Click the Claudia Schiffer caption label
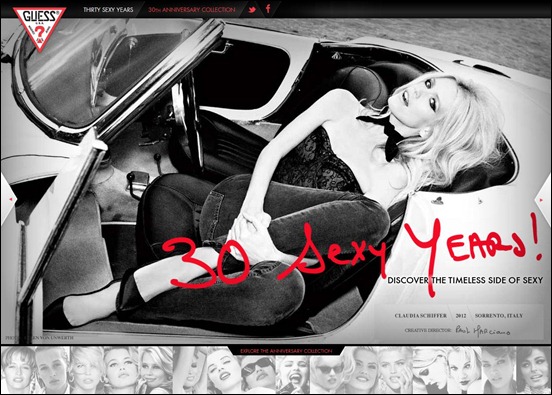Screen dimensions: 552x395 pyautogui.click(x=420, y=316)
